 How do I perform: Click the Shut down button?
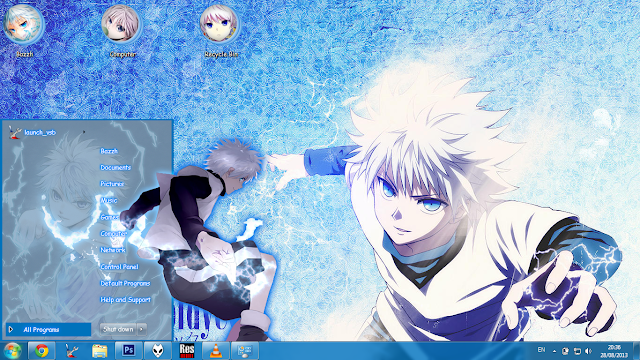(x=118, y=329)
